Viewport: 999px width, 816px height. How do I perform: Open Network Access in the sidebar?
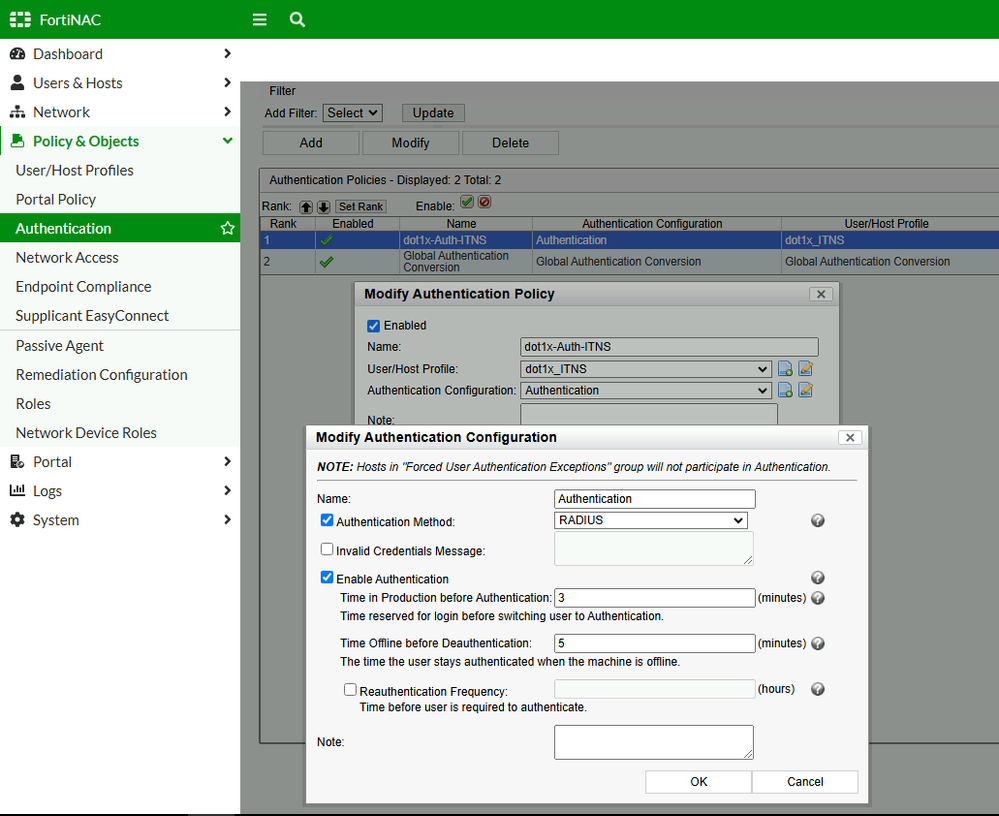click(67, 257)
